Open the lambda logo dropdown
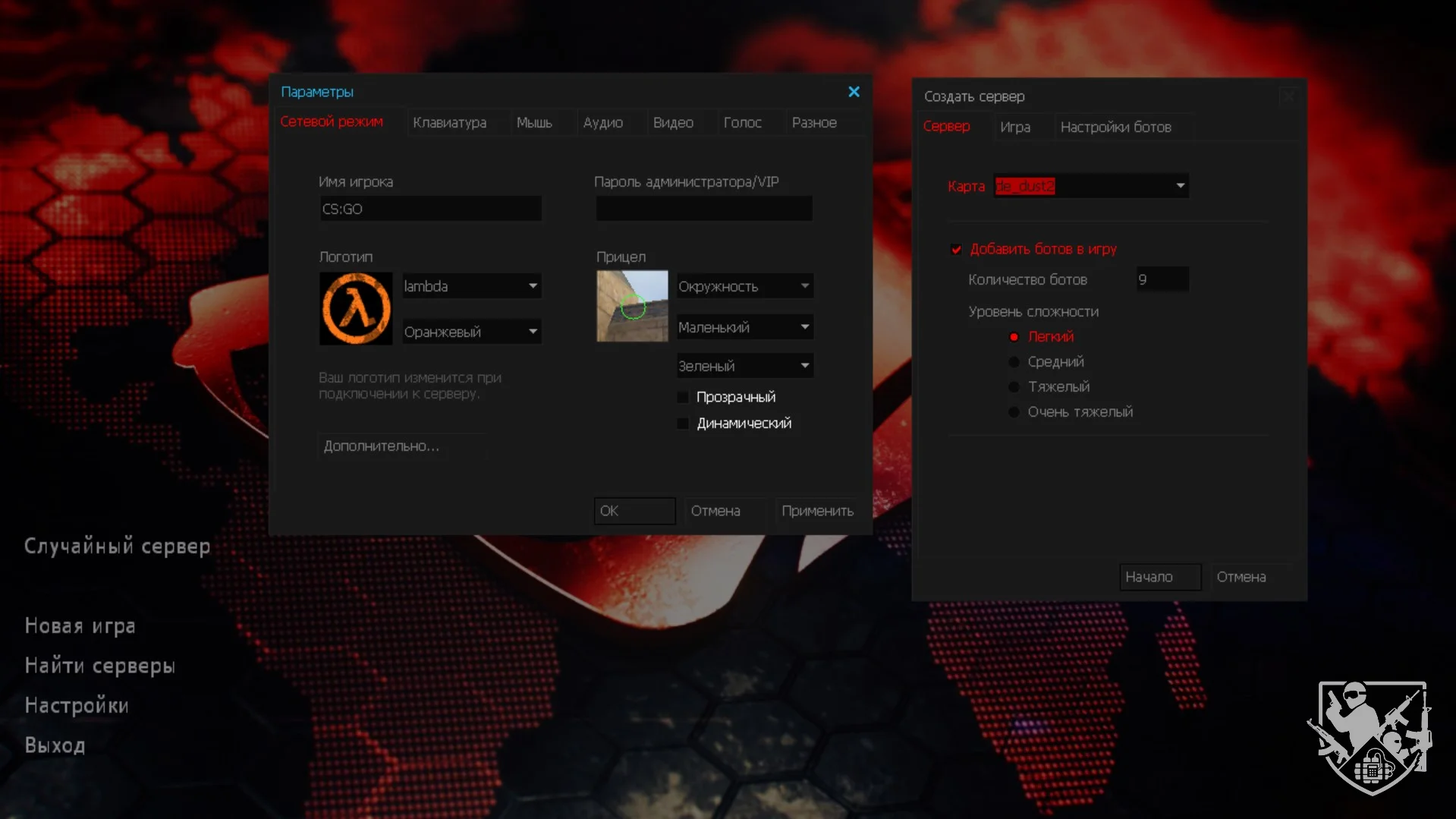 pos(471,286)
